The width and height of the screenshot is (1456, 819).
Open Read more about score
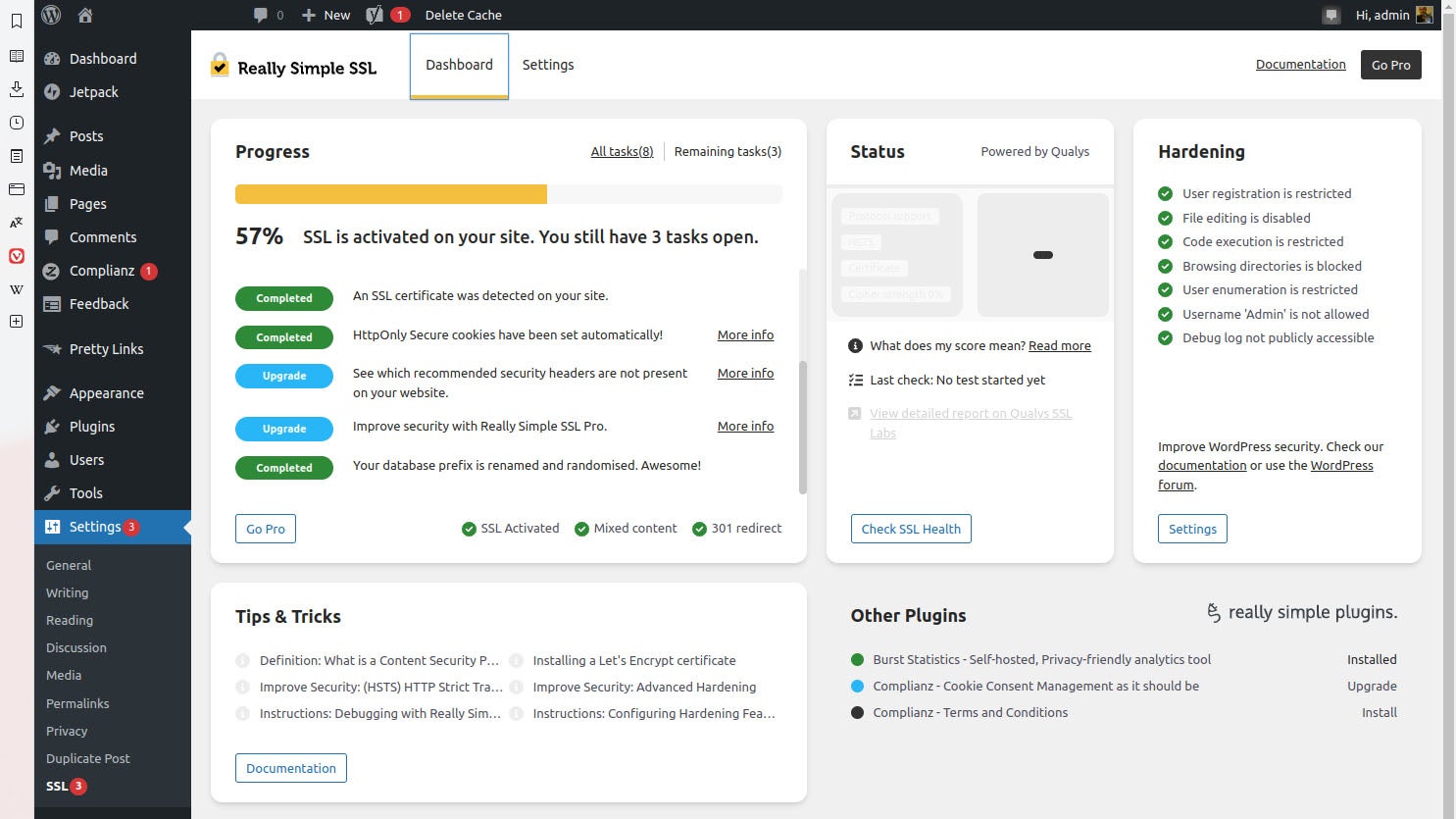point(1059,345)
